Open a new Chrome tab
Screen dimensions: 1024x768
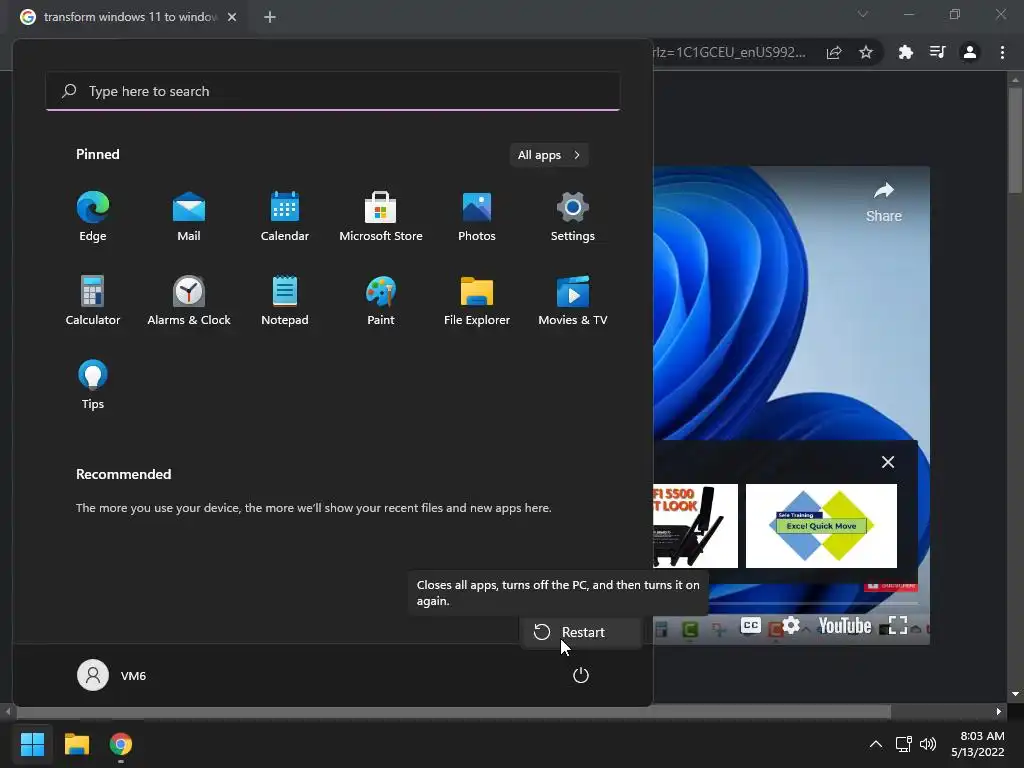(270, 17)
